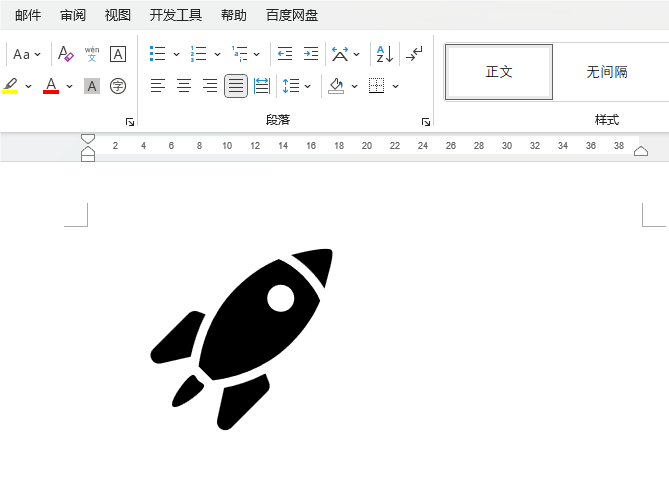The width and height of the screenshot is (669, 485).
Task: Align text right
Action: click(x=210, y=86)
